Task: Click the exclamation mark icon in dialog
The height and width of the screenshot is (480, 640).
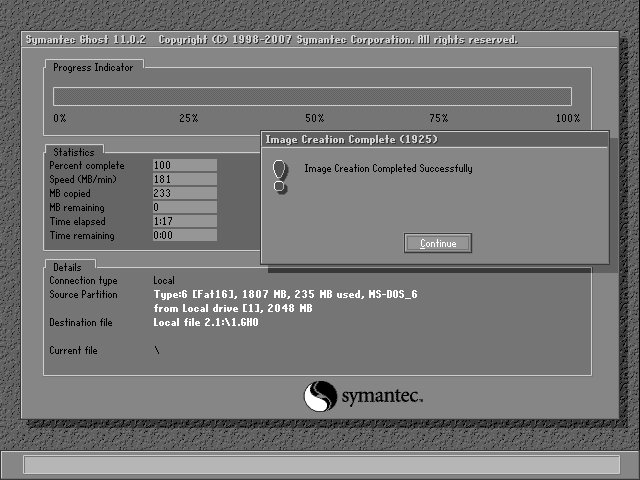Action: coord(280,176)
